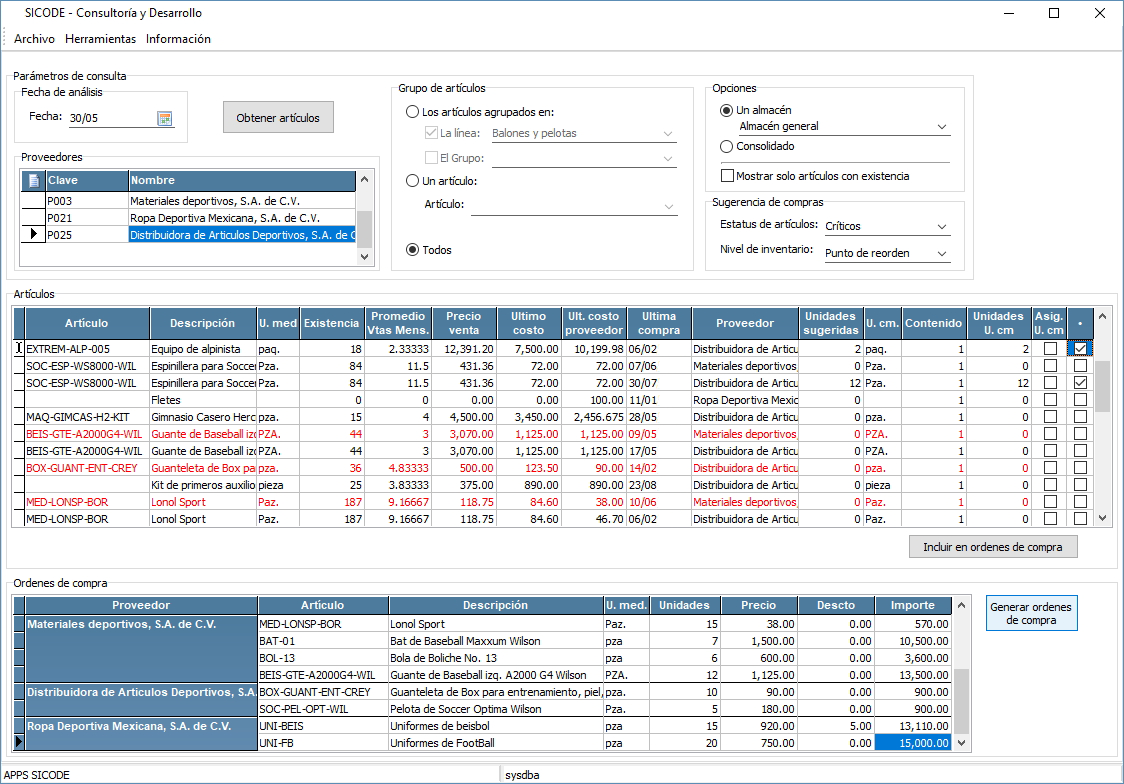Click the Artículos grid top-left selector icon

tap(18, 323)
